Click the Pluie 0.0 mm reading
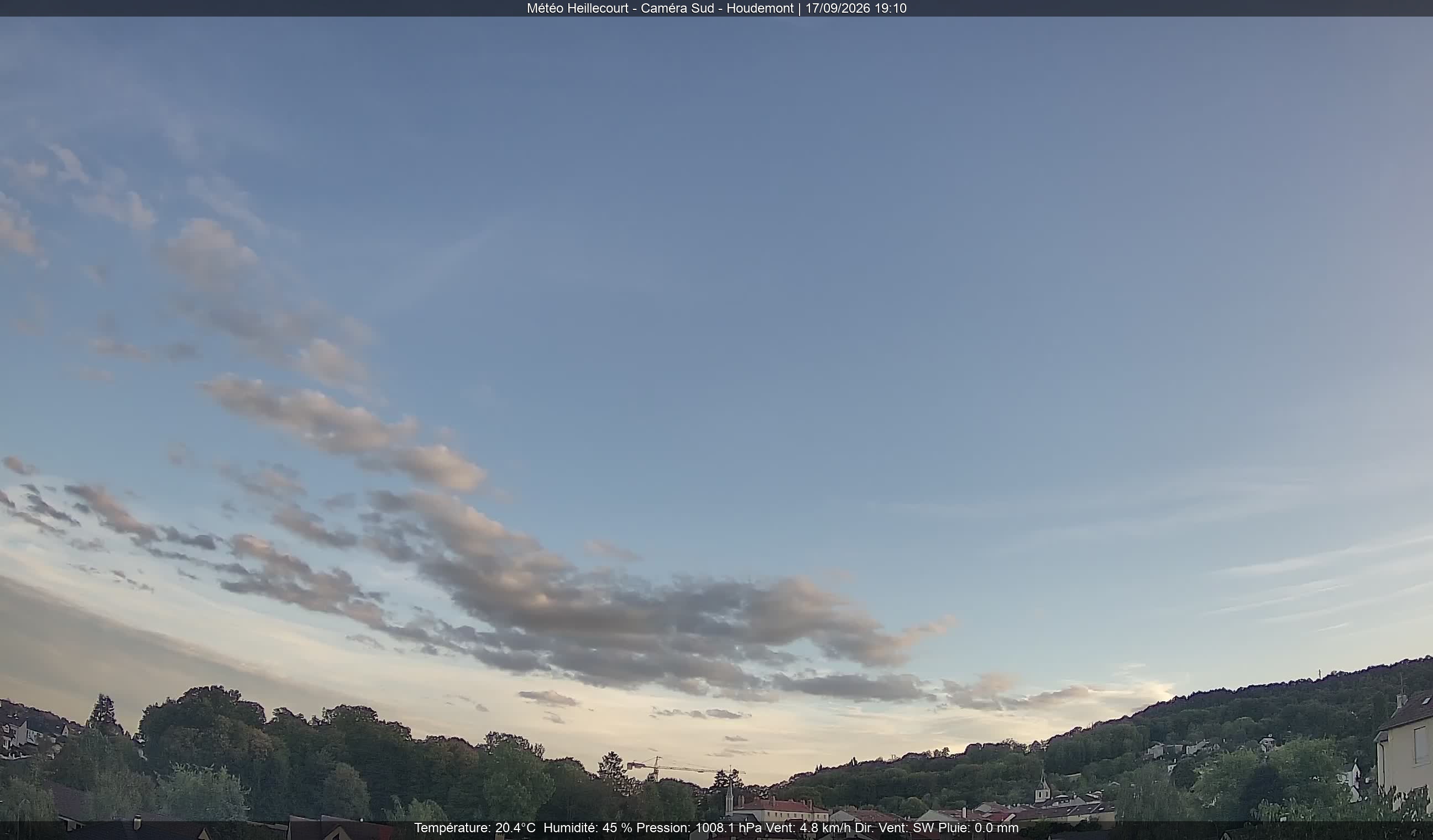 click(x=978, y=827)
